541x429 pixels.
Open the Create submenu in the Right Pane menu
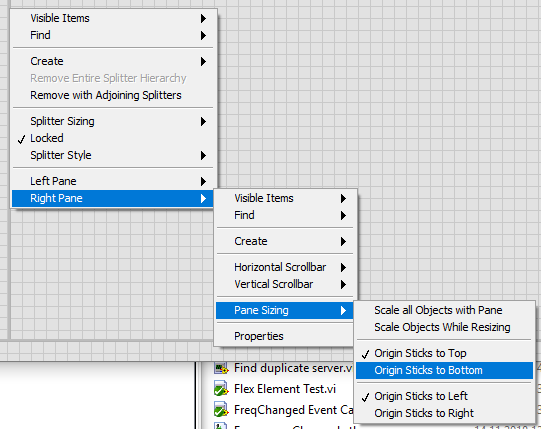click(x=285, y=241)
